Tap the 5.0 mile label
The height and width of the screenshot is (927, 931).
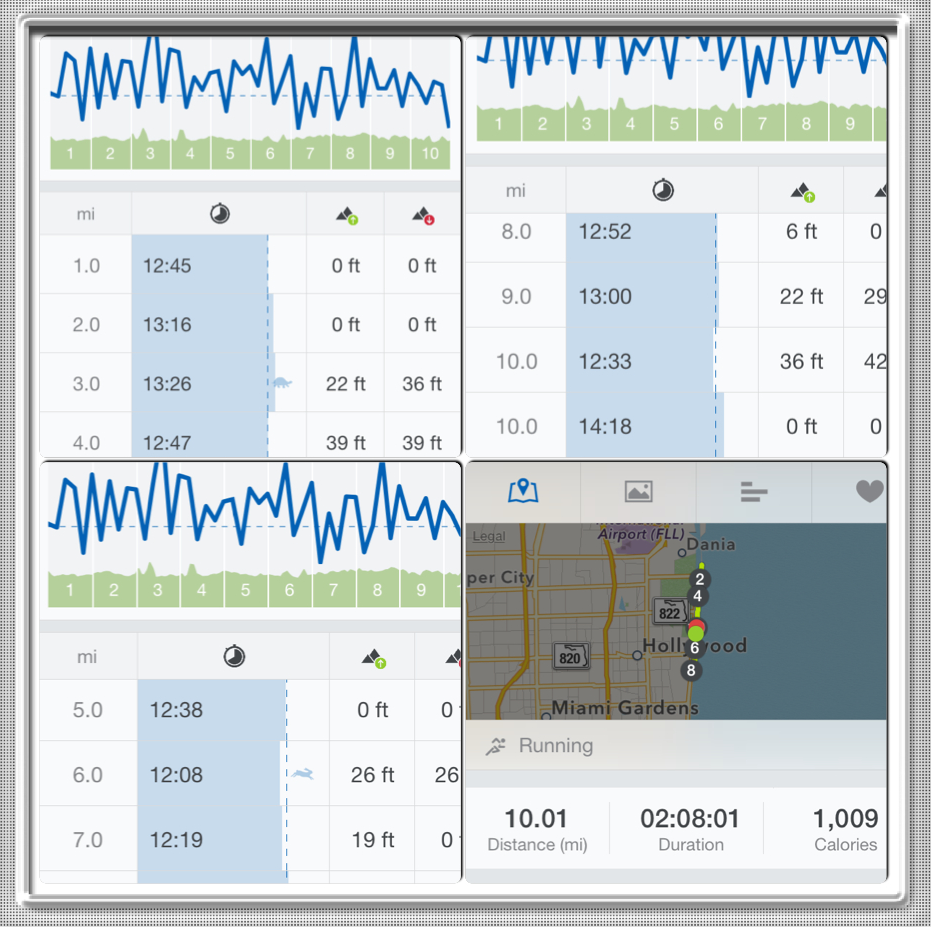coord(87,710)
